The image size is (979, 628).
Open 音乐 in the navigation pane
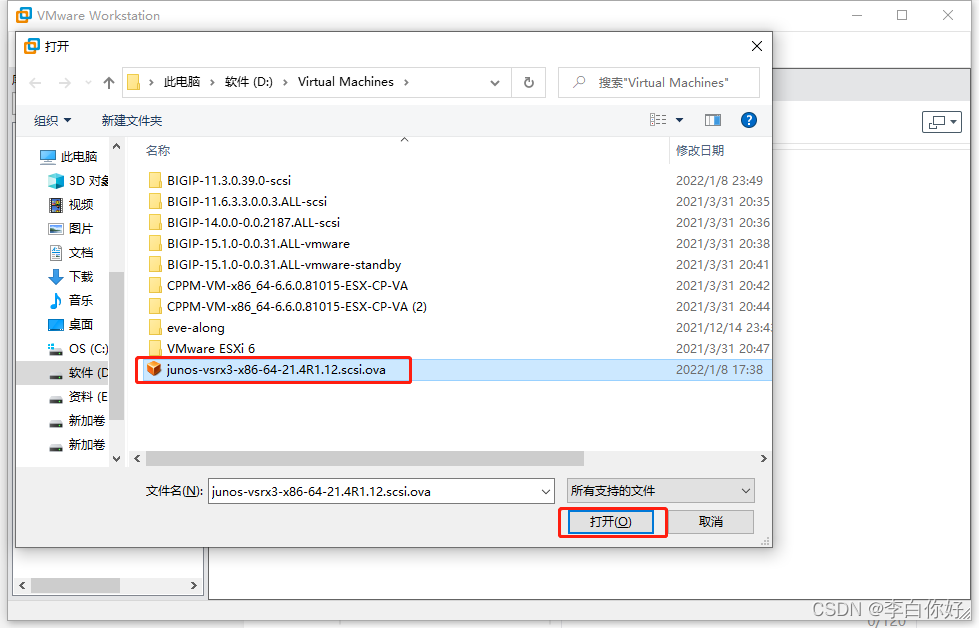(71, 300)
